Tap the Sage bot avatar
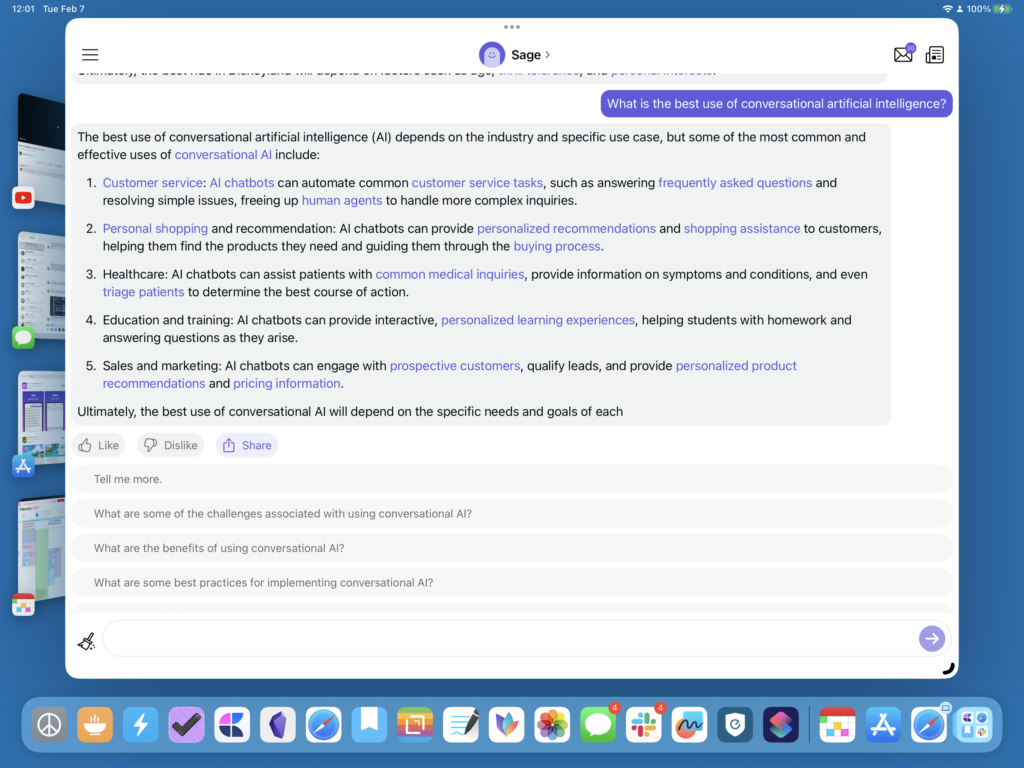 point(492,55)
